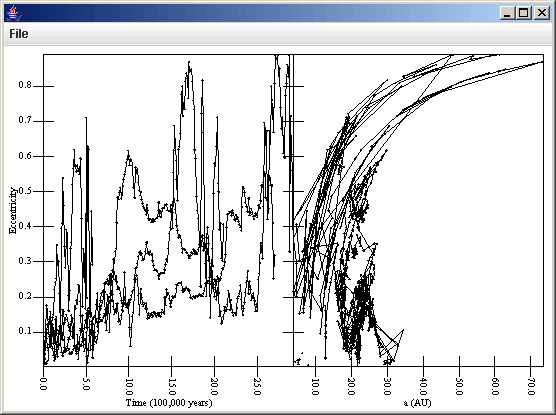Minimize the plot window
Viewport: 556px width, 415px height.
pyautogui.click(x=507, y=13)
